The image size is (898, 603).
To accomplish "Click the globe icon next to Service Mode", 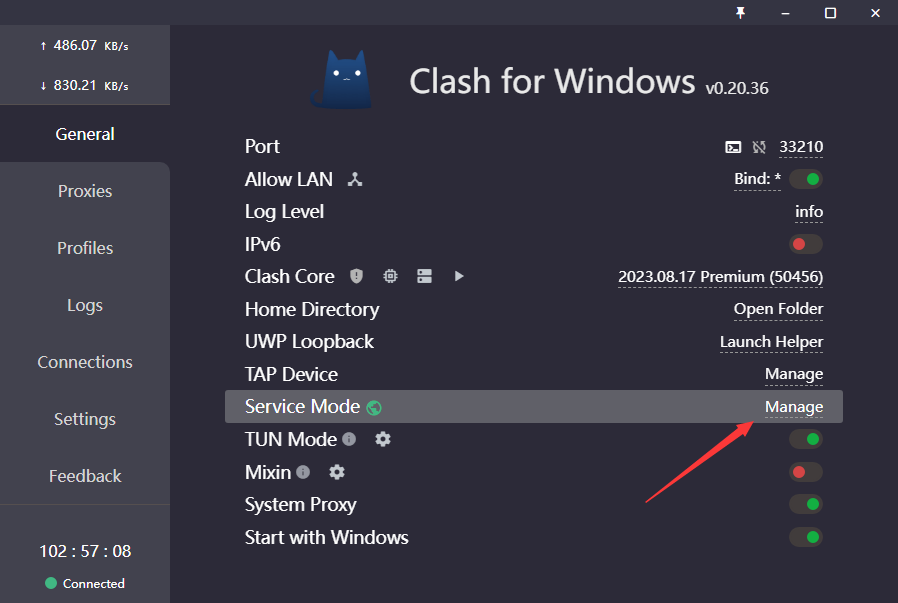I will (x=374, y=407).
